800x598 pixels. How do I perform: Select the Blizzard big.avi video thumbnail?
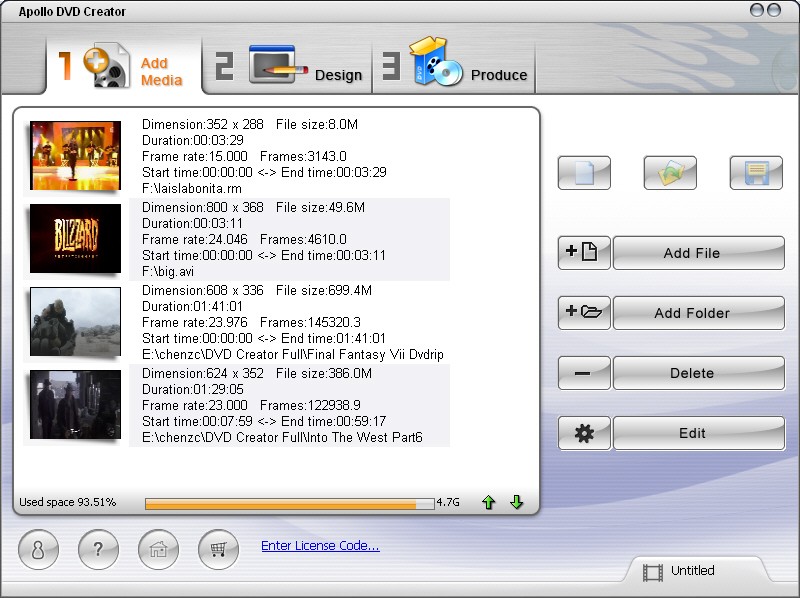75,239
